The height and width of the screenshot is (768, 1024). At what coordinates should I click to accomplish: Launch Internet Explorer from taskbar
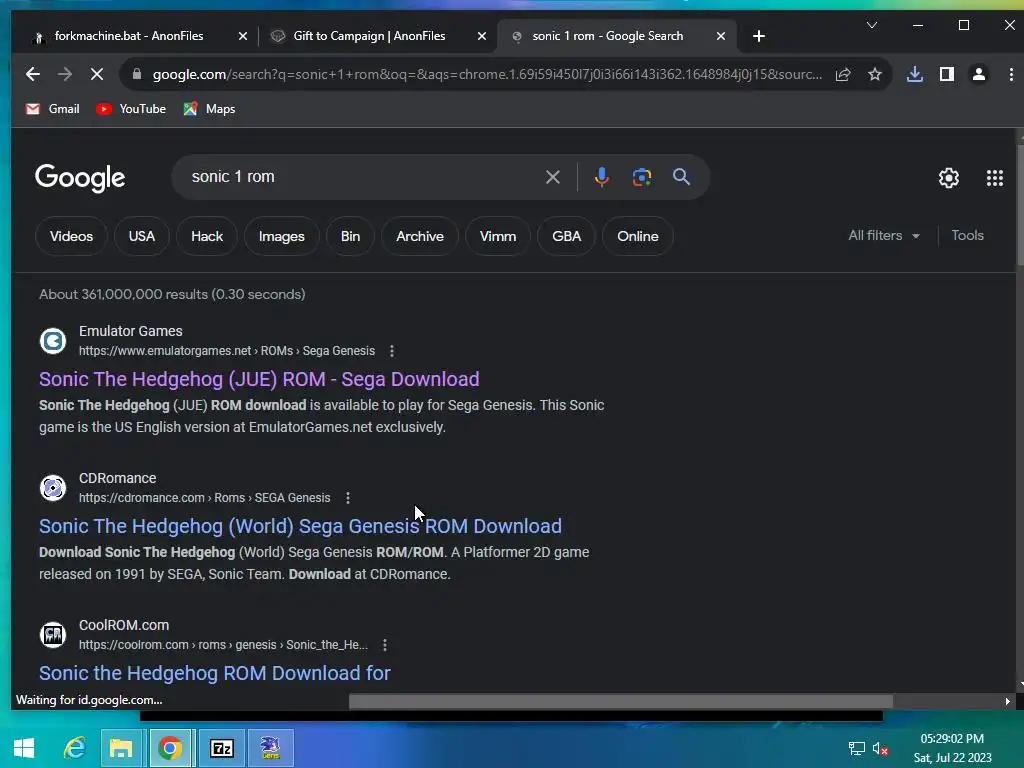[x=74, y=748]
